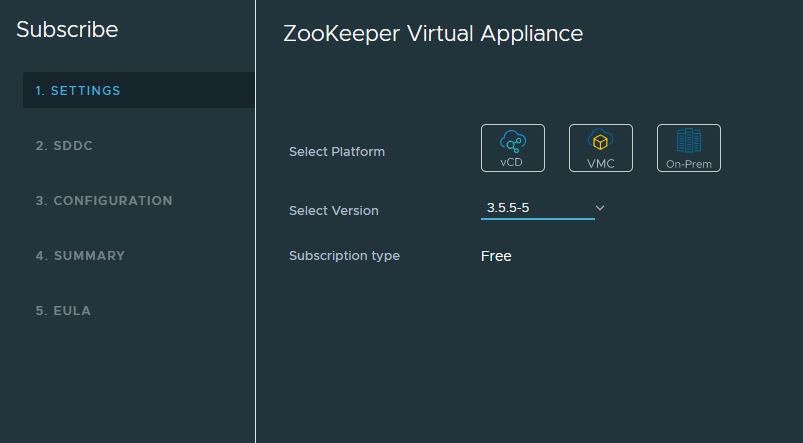
Task: Click the Free subscription type value
Action: (x=496, y=256)
